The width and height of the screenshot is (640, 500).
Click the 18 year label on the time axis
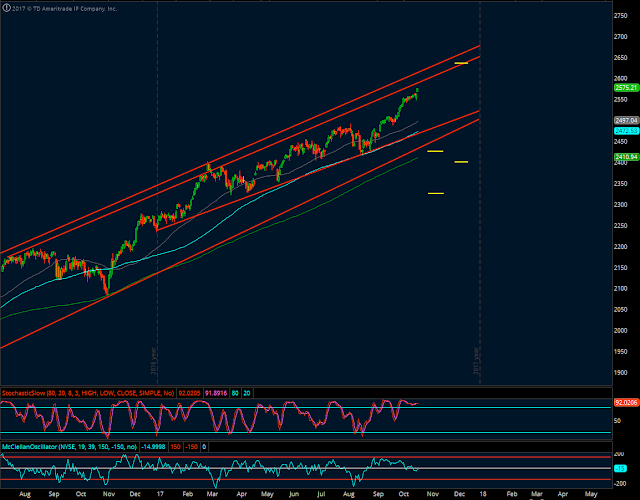pyautogui.click(x=482, y=494)
